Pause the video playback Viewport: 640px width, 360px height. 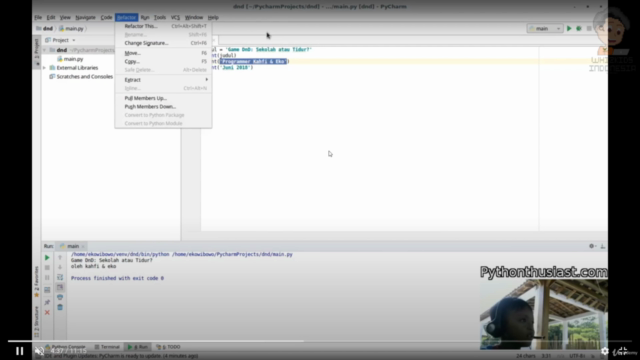click(19, 351)
